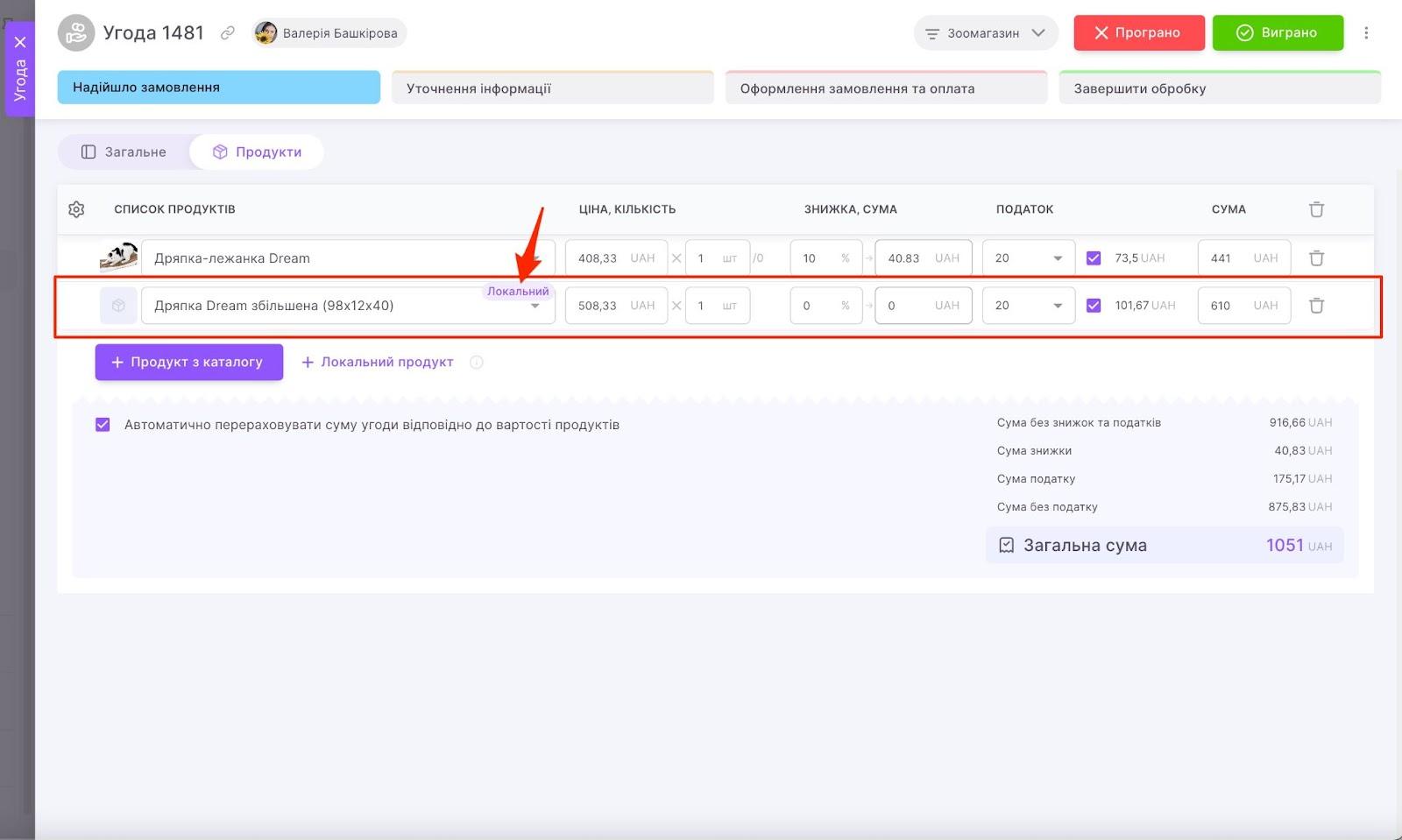Expand Дряпка Dream збільшена product dropdown
1402x840 pixels.
(x=535, y=307)
